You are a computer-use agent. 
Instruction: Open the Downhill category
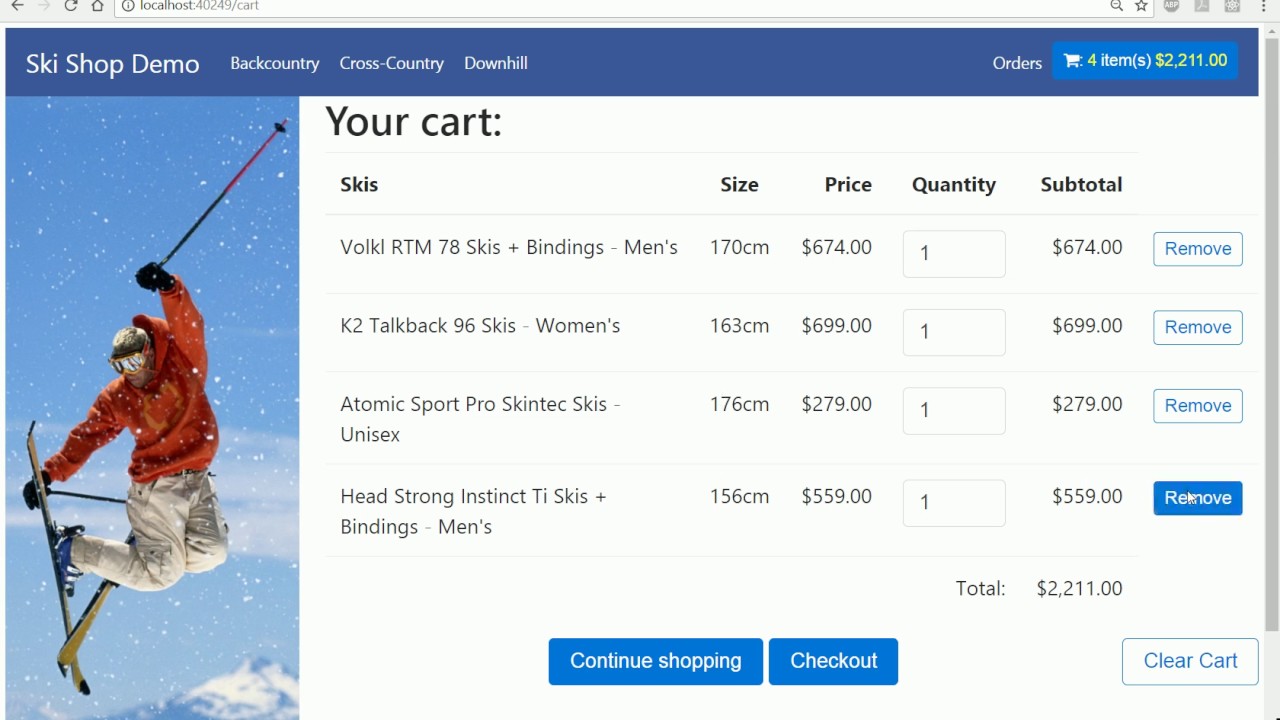click(495, 63)
